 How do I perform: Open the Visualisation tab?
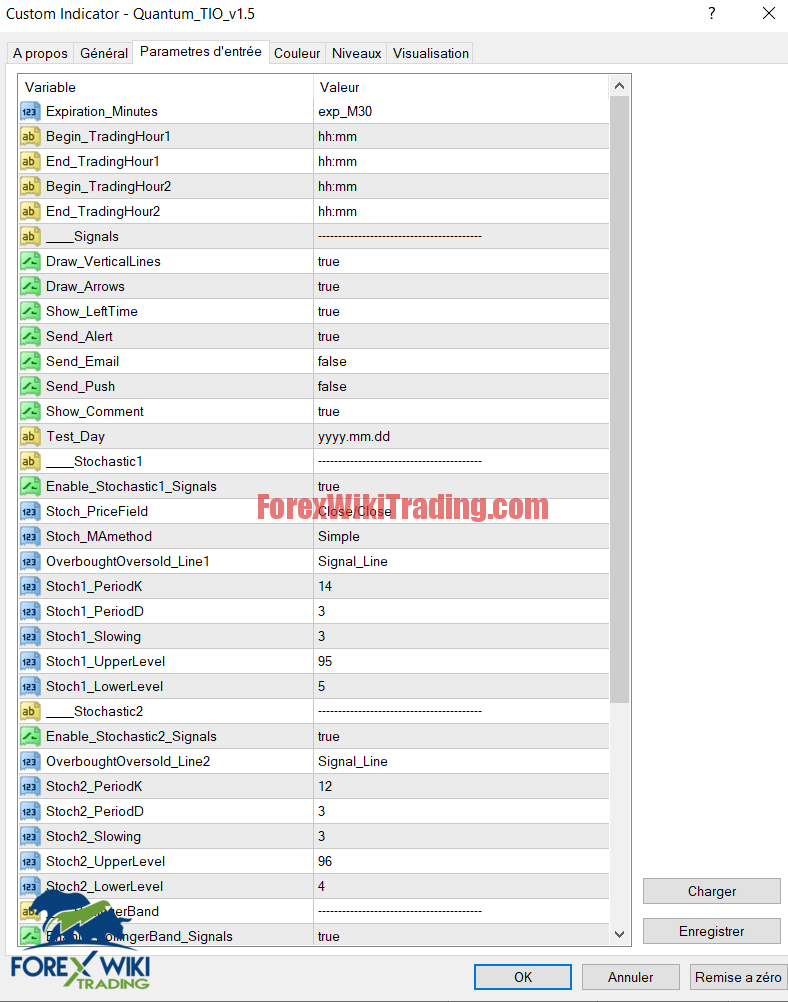pyautogui.click(x=431, y=53)
